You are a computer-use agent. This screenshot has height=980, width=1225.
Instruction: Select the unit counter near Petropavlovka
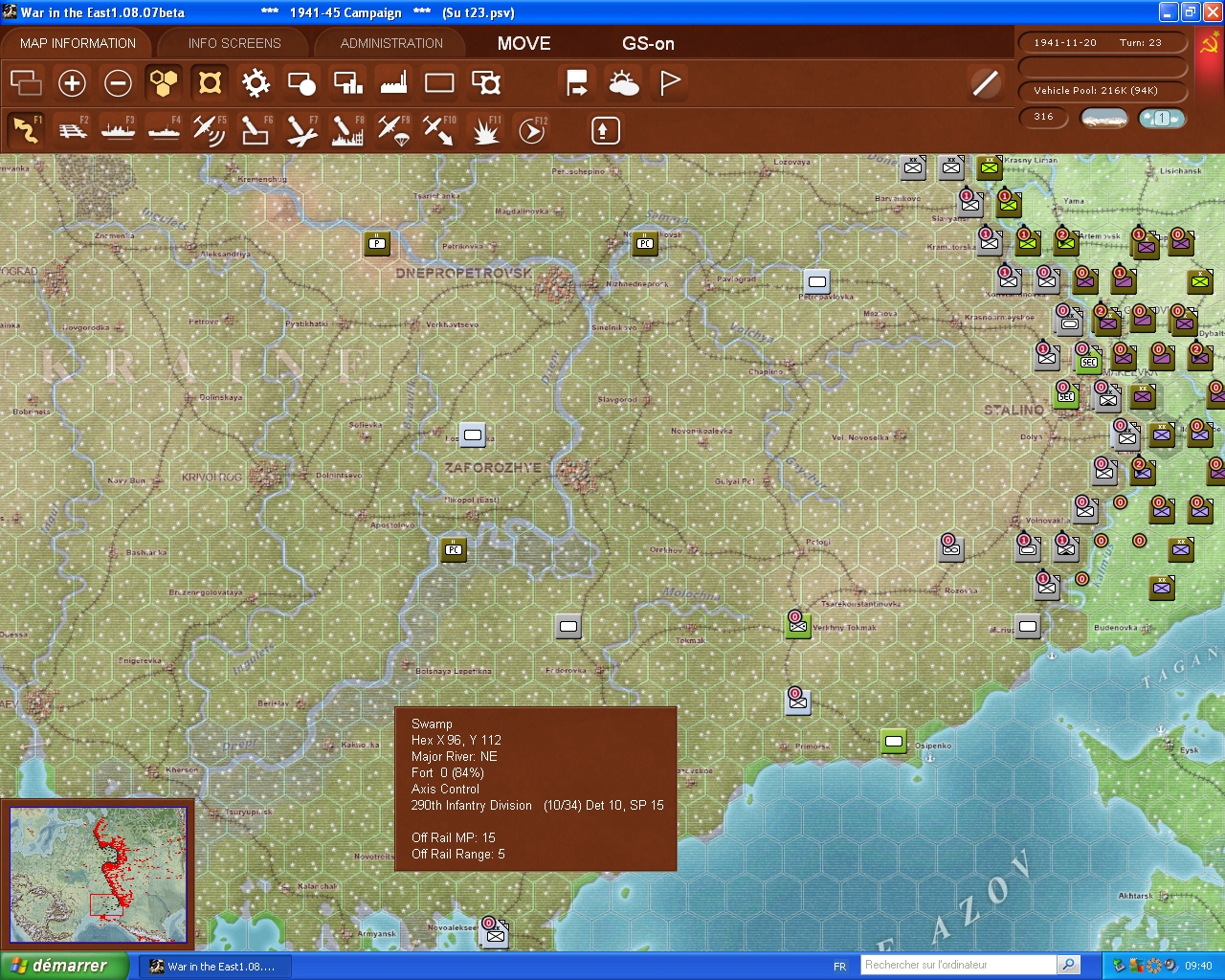pyautogui.click(x=816, y=281)
